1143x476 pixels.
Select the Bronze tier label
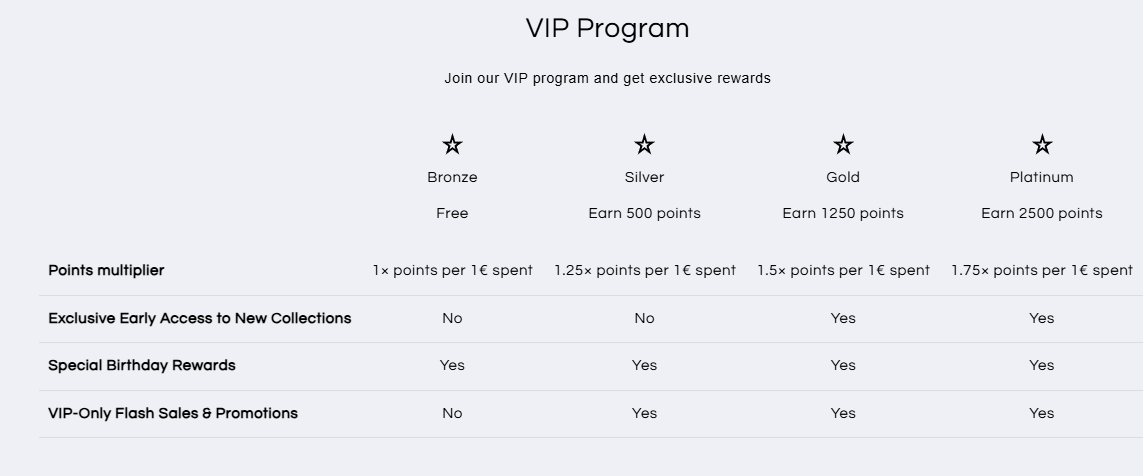(452, 177)
